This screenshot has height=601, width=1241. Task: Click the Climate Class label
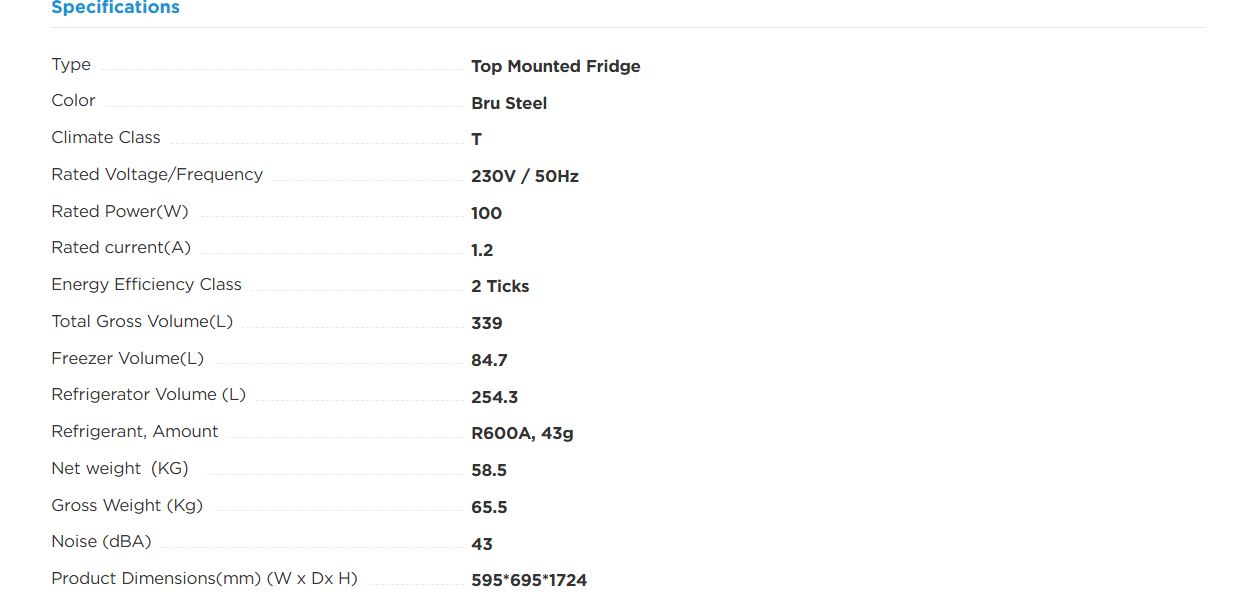point(106,138)
